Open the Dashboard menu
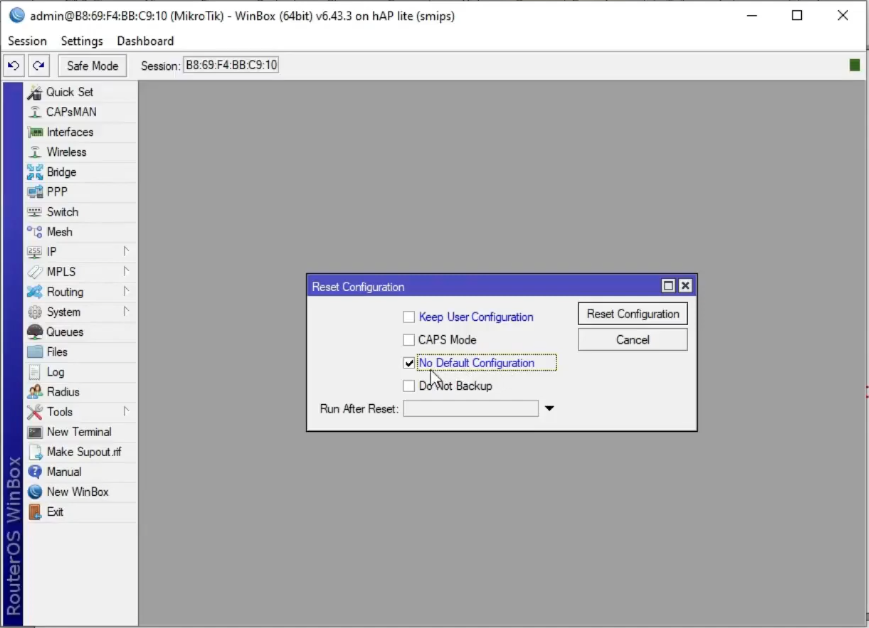Screen dimensions: 869x628 coord(145,41)
